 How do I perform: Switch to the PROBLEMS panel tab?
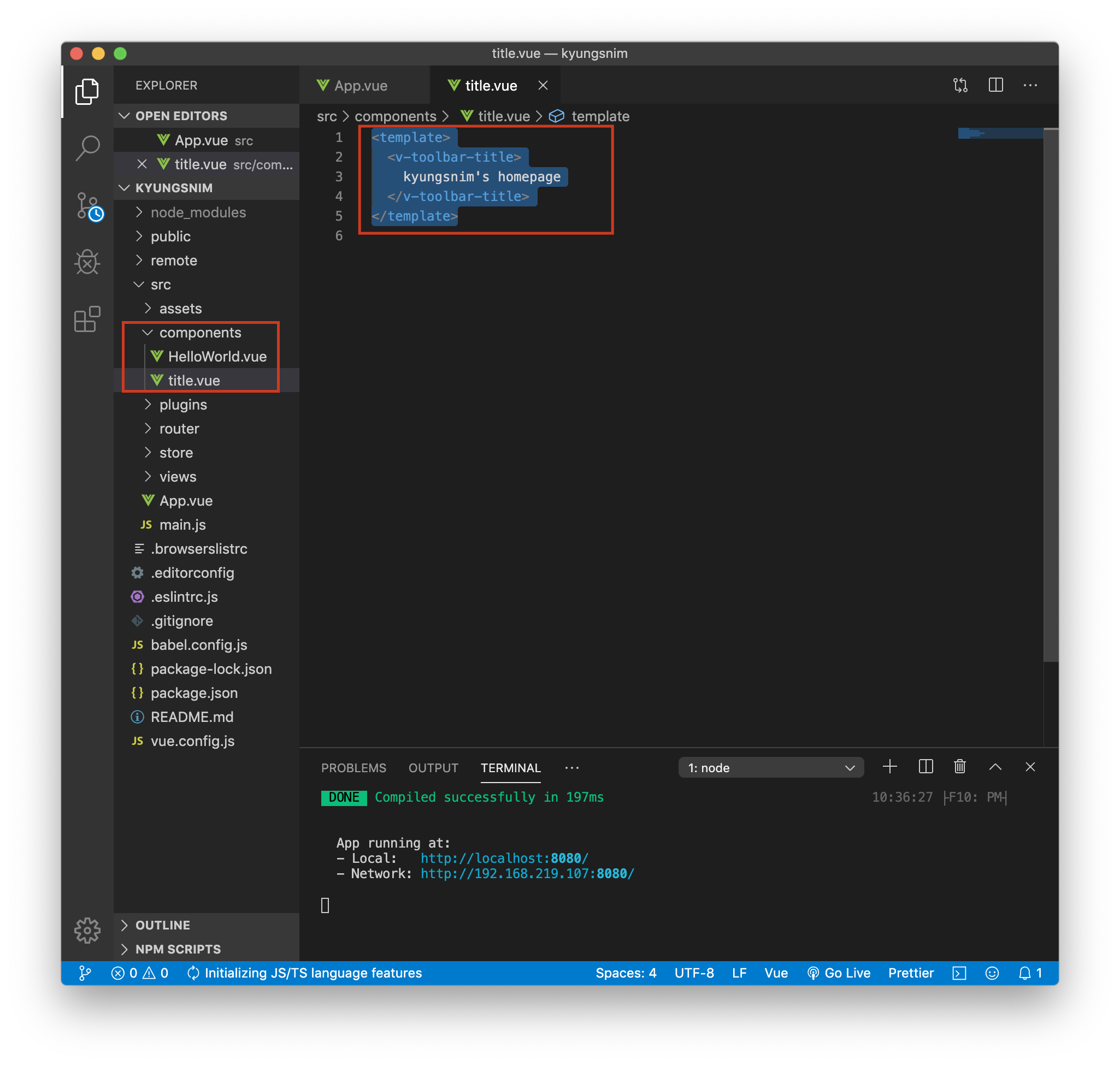pos(353,768)
